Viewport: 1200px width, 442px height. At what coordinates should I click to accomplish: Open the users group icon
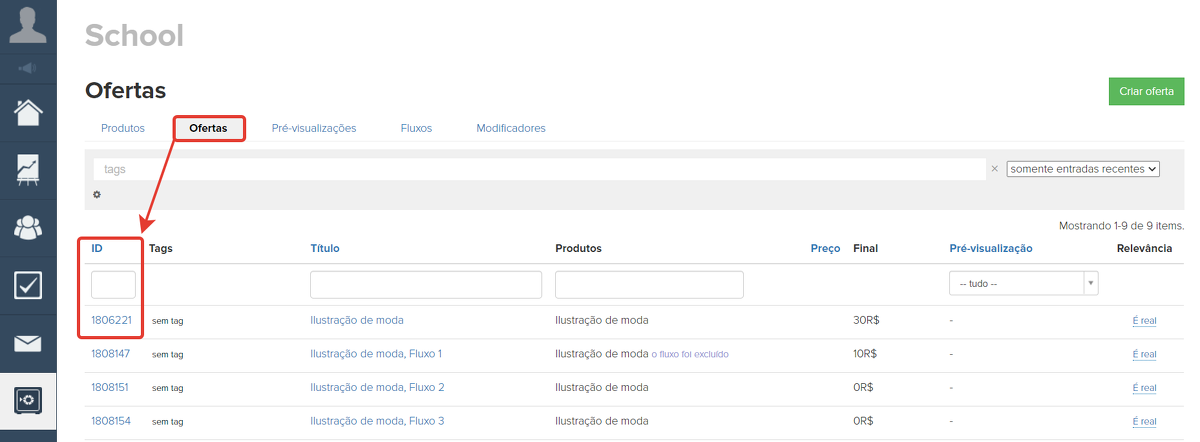click(28, 227)
